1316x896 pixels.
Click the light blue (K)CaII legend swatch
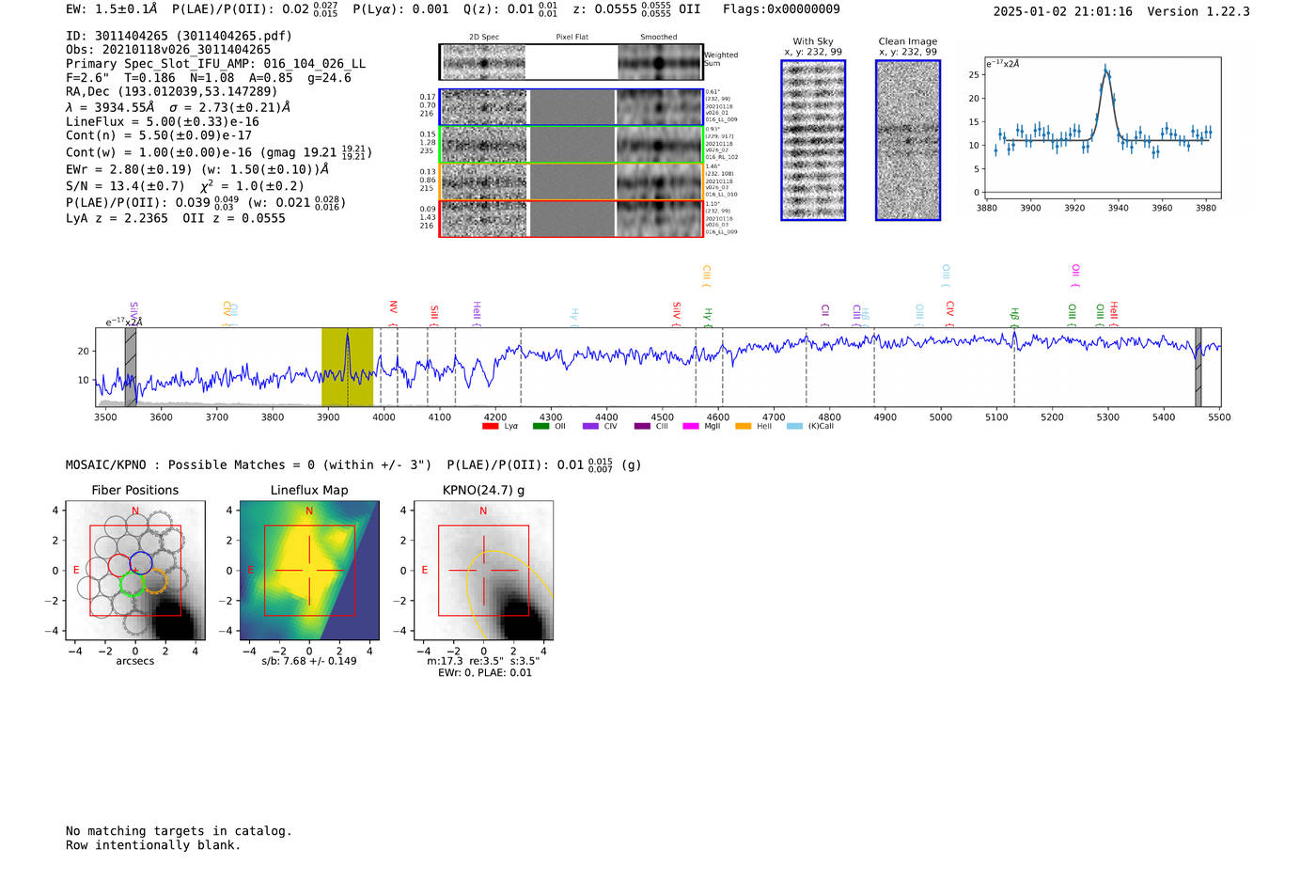pyautogui.click(x=794, y=427)
